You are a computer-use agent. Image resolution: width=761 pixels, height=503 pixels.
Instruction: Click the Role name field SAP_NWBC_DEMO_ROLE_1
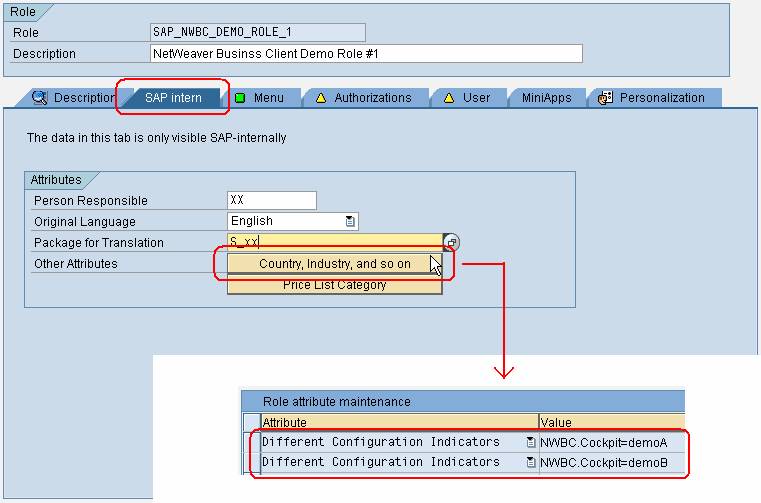tap(258, 33)
